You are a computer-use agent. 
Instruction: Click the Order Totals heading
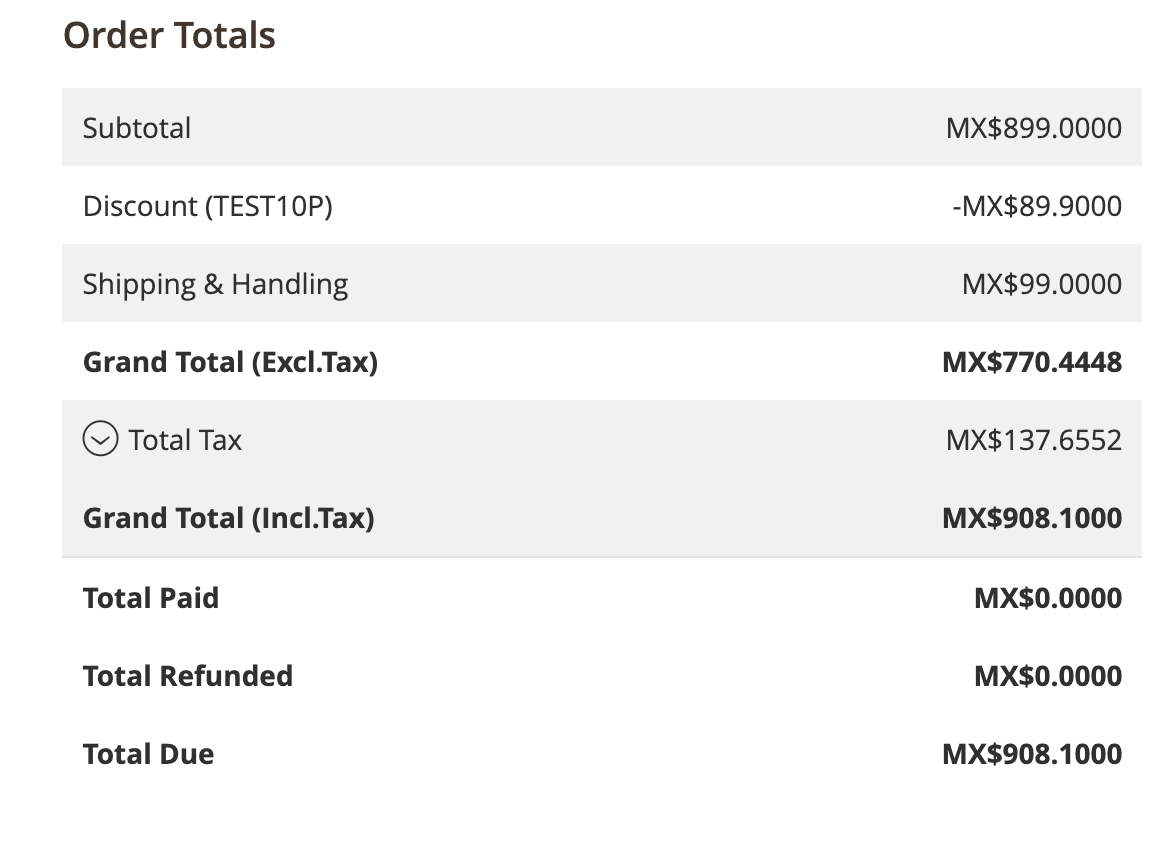tap(170, 35)
